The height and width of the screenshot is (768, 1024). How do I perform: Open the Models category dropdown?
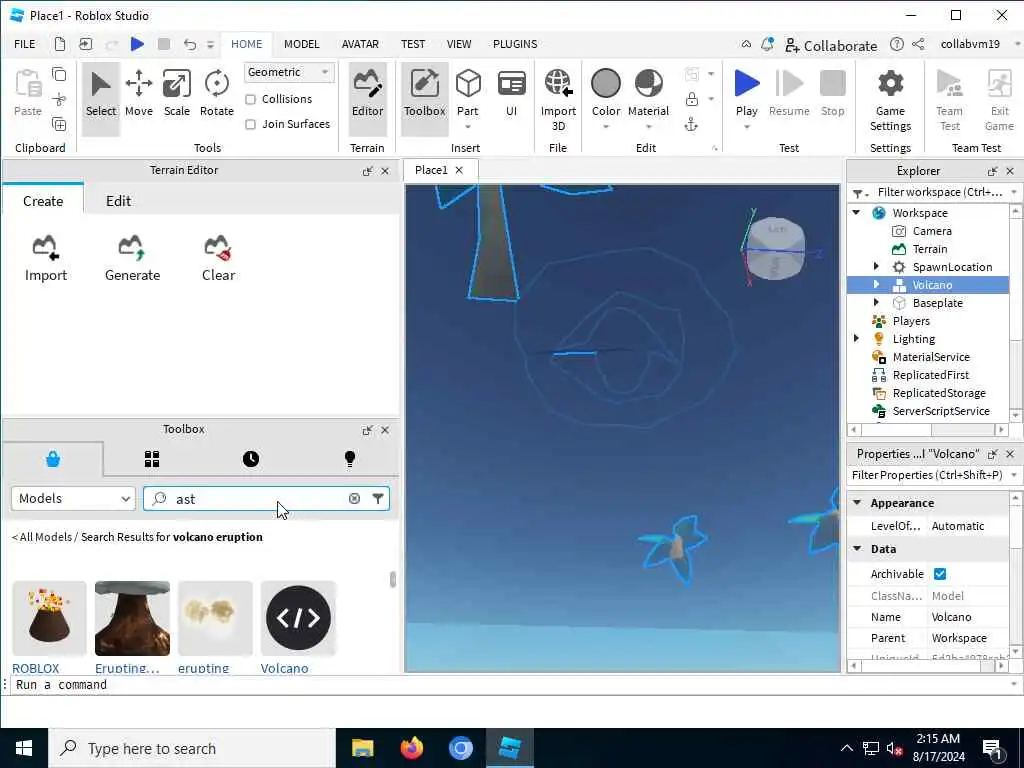(x=73, y=498)
